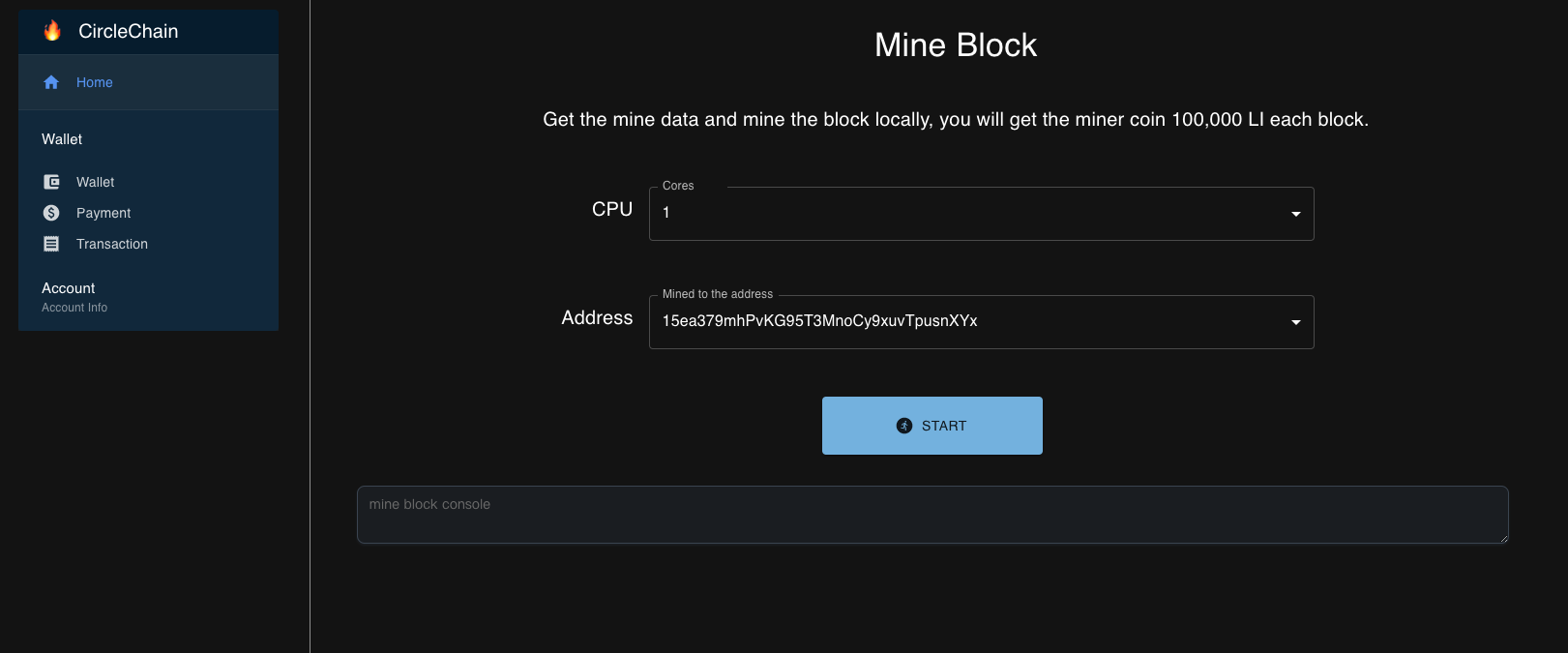Viewport: 1568px width, 653px height.
Task: Select the Wallet item label under Wallet section
Action: pos(95,182)
